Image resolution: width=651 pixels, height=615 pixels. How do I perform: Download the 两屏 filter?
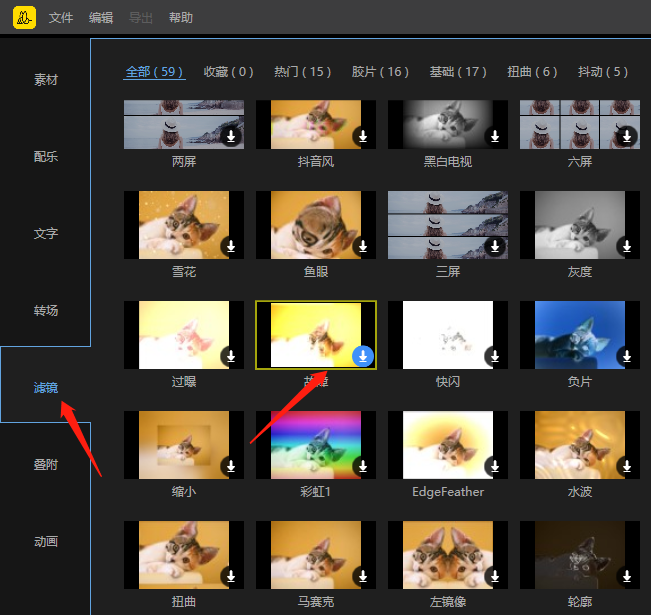231,137
